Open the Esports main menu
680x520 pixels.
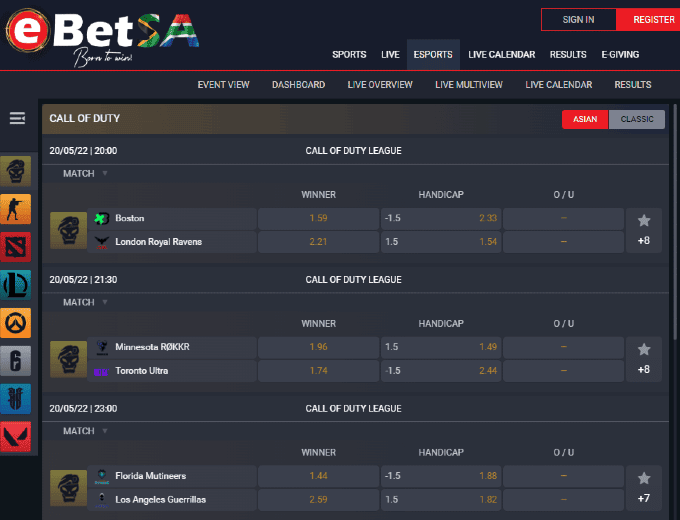[433, 55]
